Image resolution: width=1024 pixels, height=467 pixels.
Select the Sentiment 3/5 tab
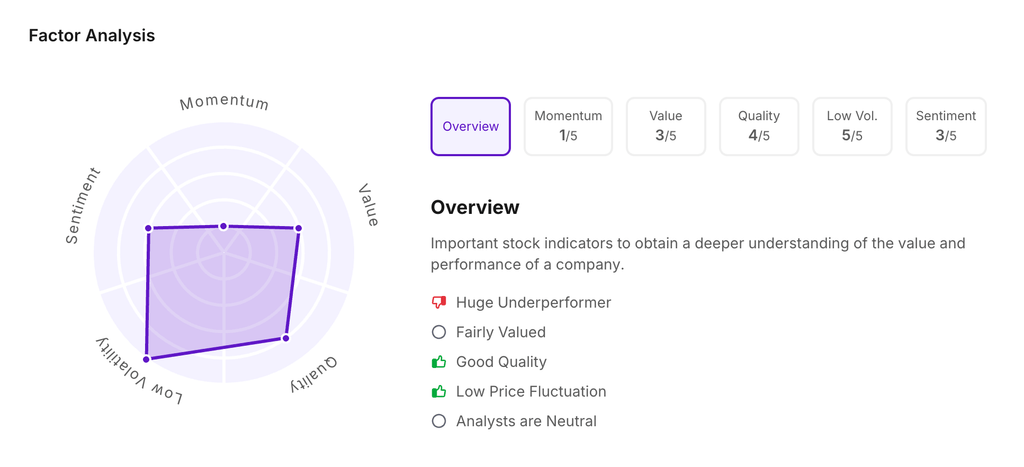[945, 127]
